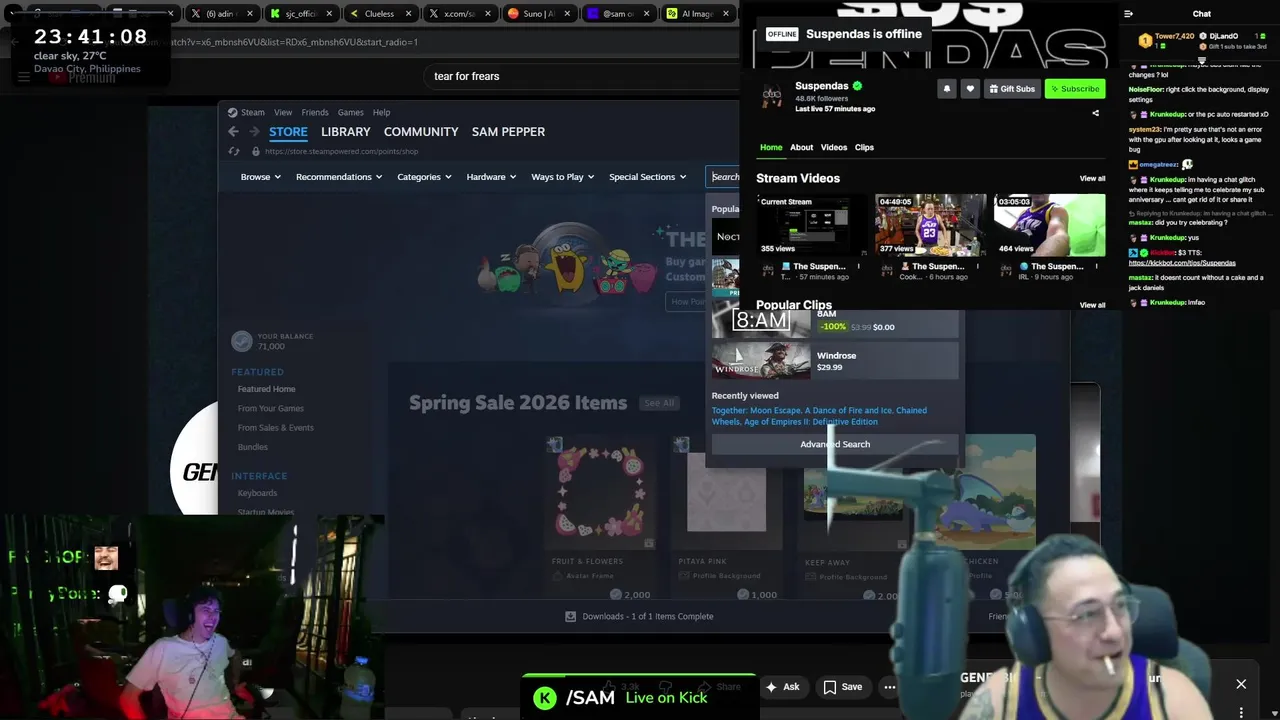The image size is (1280, 720).
Task: Focus the Steam store Search field
Action: click(724, 177)
